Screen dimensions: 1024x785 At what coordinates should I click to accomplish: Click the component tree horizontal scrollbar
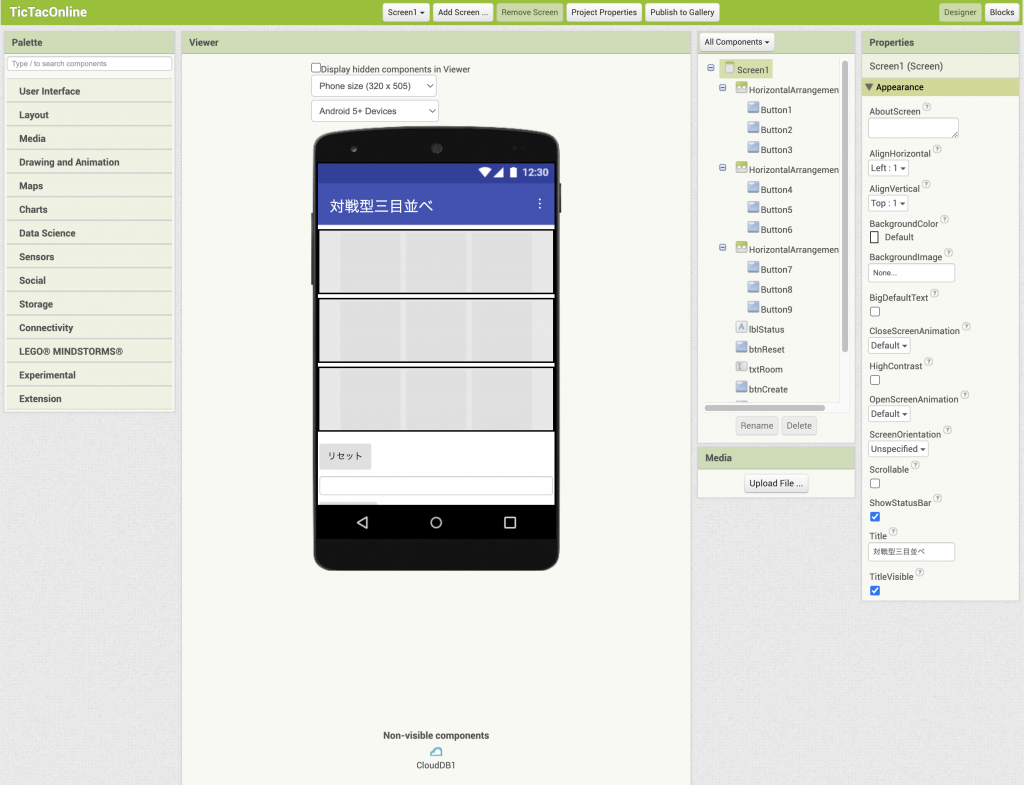(x=765, y=408)
